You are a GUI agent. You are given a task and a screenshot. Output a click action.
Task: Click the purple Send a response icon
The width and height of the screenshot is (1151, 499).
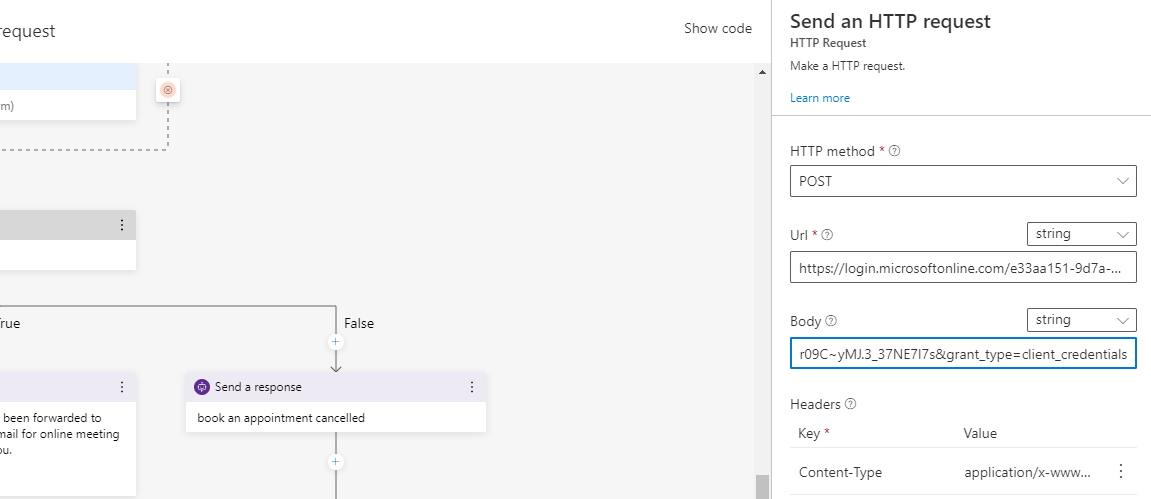click(202, 387)
